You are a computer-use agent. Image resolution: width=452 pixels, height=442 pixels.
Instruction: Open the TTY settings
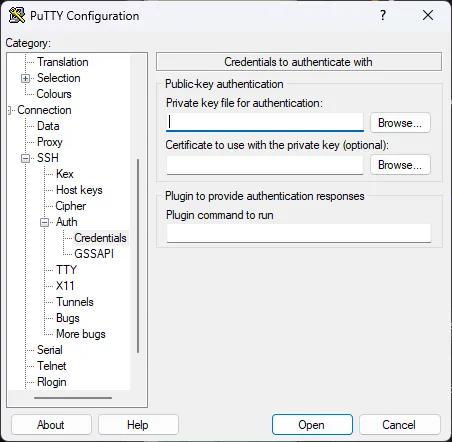(x=67, y=270)
